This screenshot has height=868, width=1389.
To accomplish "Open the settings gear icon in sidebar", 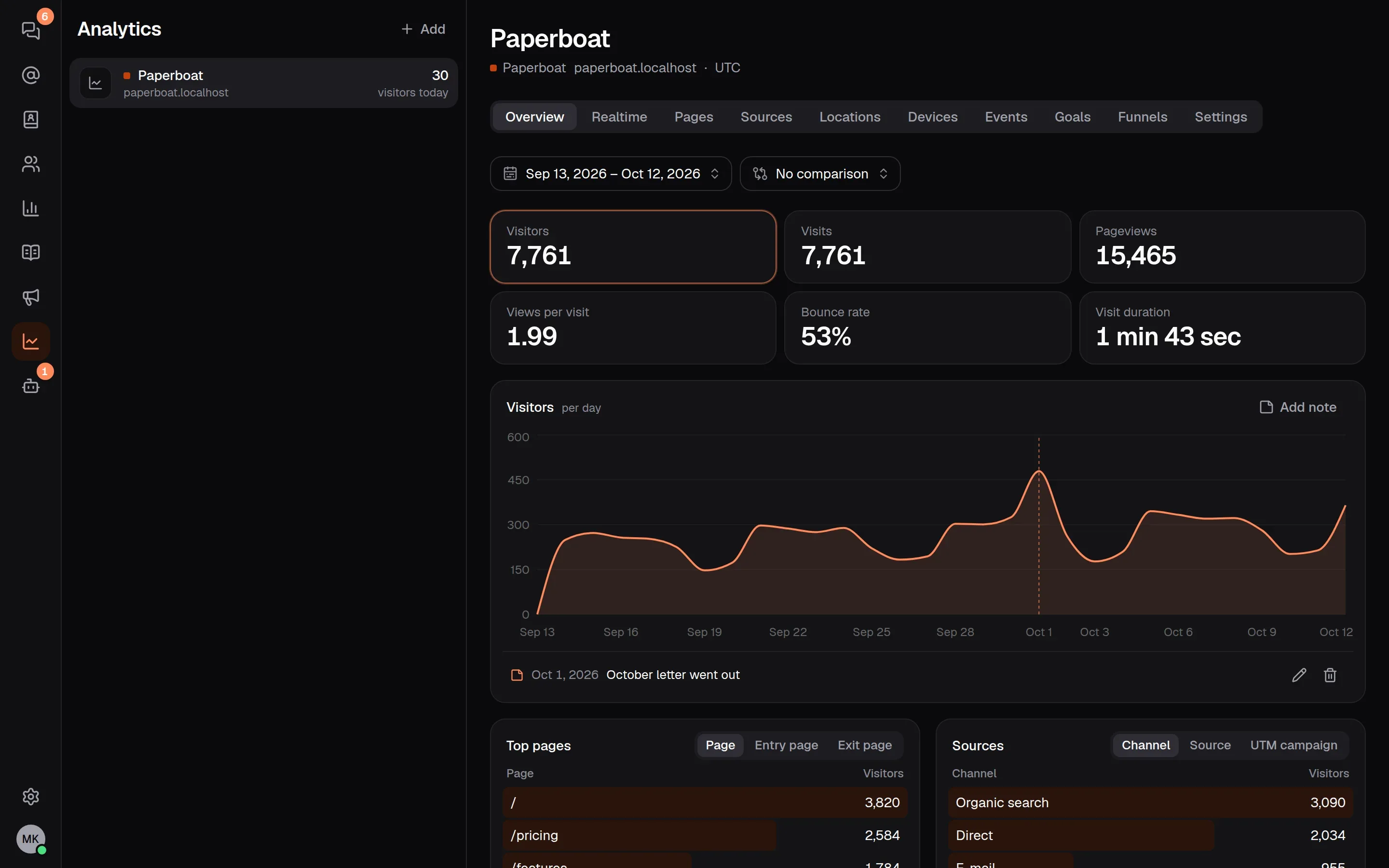I will tap(30, 796).
